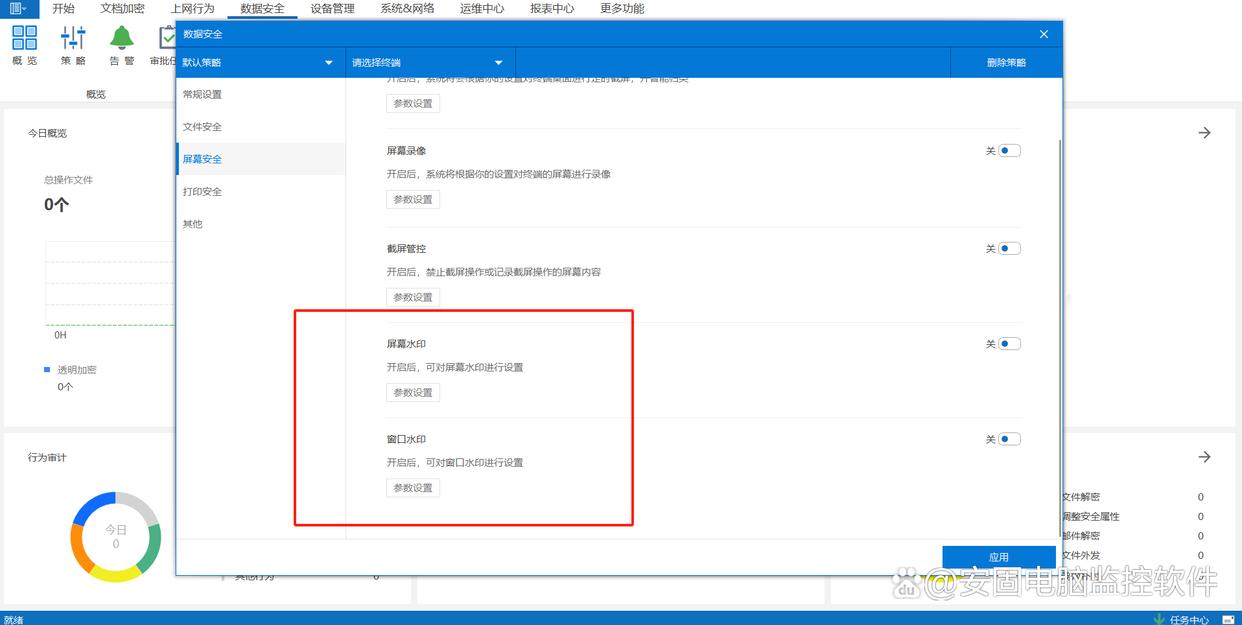Switch to the 设备管理 menu tab
Screen dimensions: 1242x625
[332, 8]
